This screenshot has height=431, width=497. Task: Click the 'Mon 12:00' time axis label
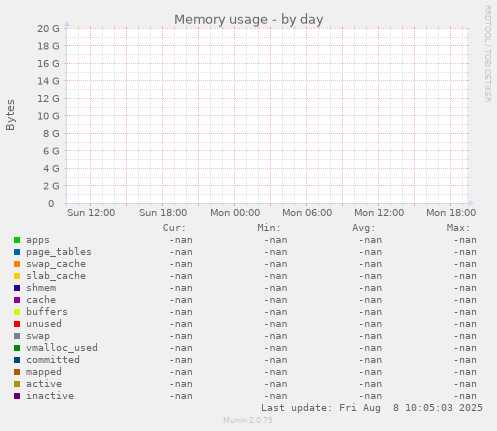379,213
